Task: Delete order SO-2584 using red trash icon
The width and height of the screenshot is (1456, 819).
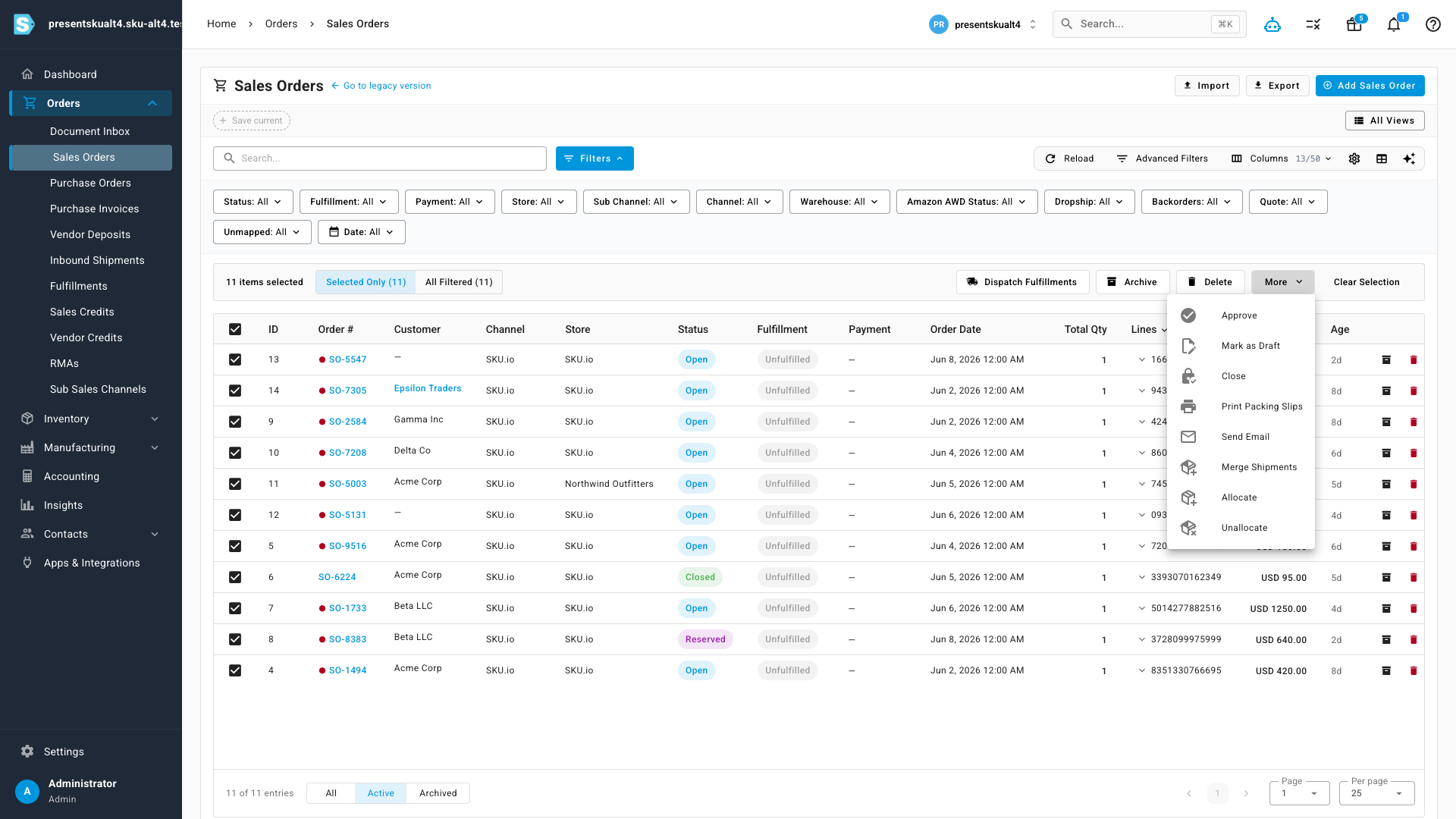Action: tap(1414, 422)
